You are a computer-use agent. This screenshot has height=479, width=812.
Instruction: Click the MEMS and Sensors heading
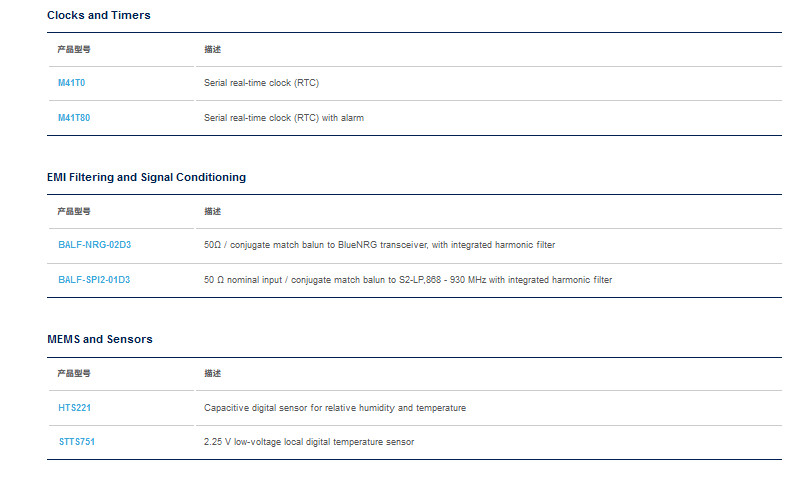[x=100, y=339]
